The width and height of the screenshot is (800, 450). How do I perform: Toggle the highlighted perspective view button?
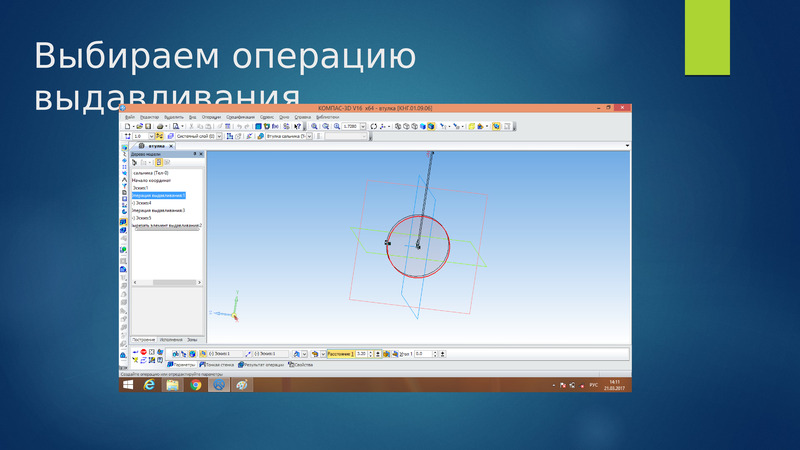click(496, 126)
